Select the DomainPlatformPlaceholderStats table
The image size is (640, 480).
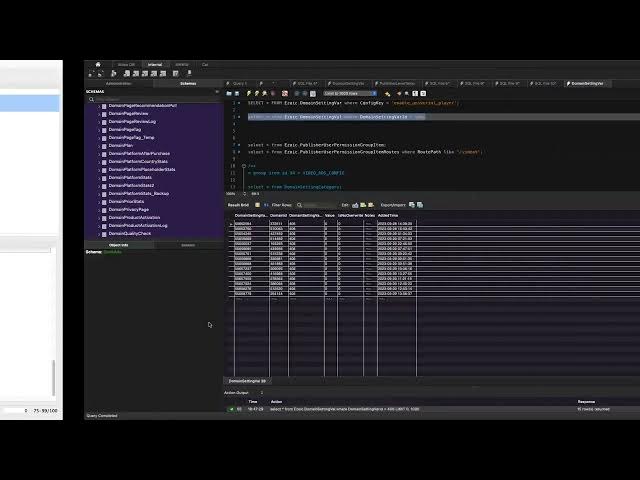[x=142, y=169]
